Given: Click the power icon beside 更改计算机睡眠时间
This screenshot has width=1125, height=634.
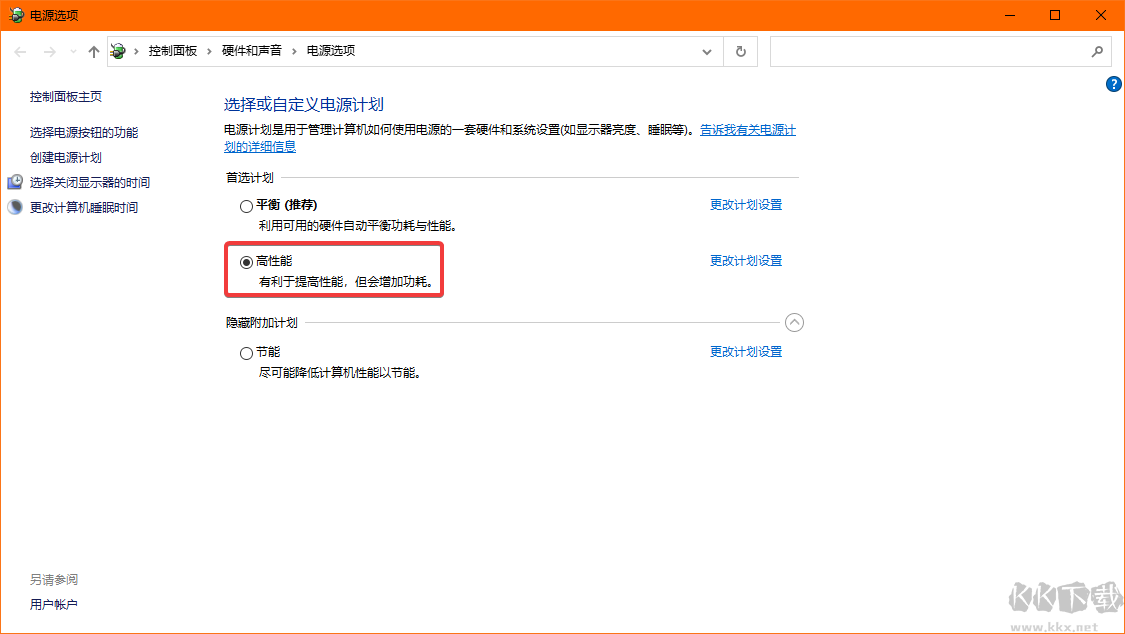Looking at the screenshot, I should [15, 207].
